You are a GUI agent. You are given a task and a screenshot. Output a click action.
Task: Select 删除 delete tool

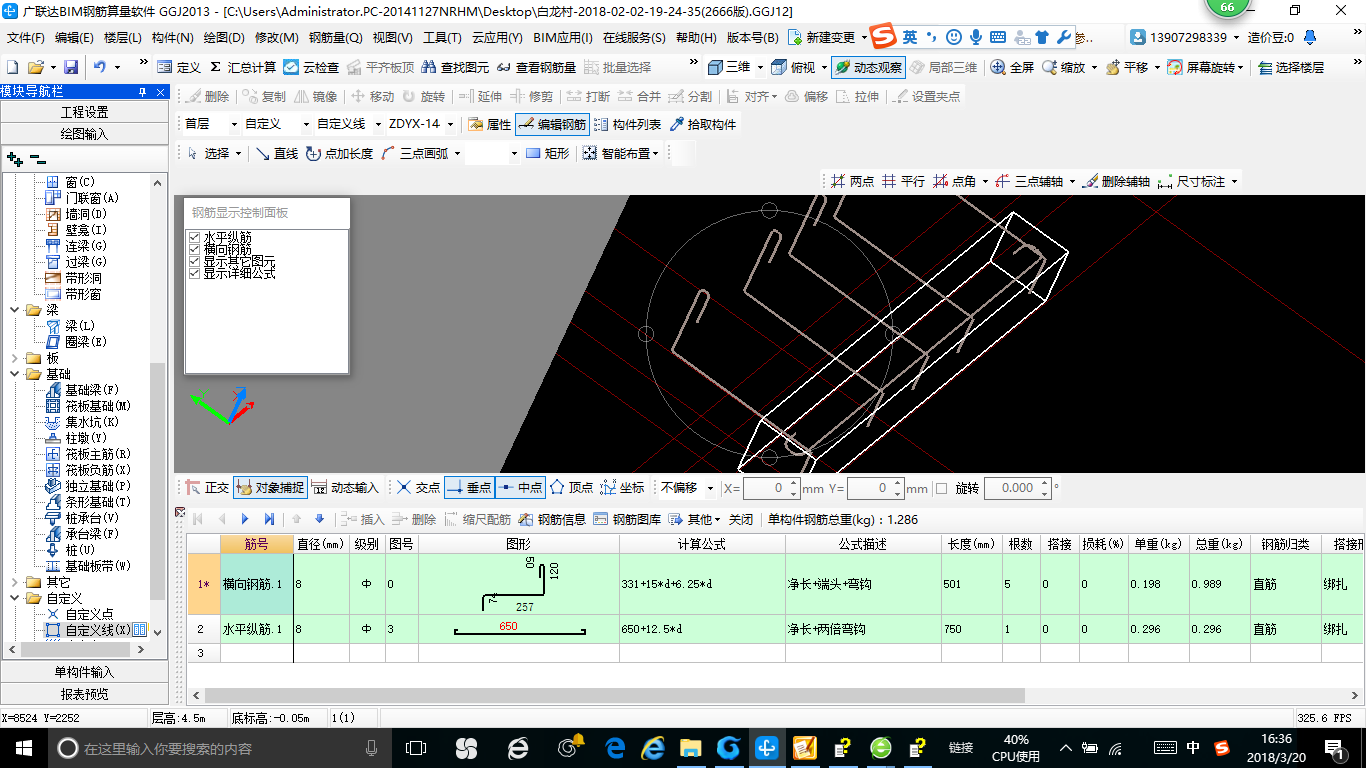[207, 97]
